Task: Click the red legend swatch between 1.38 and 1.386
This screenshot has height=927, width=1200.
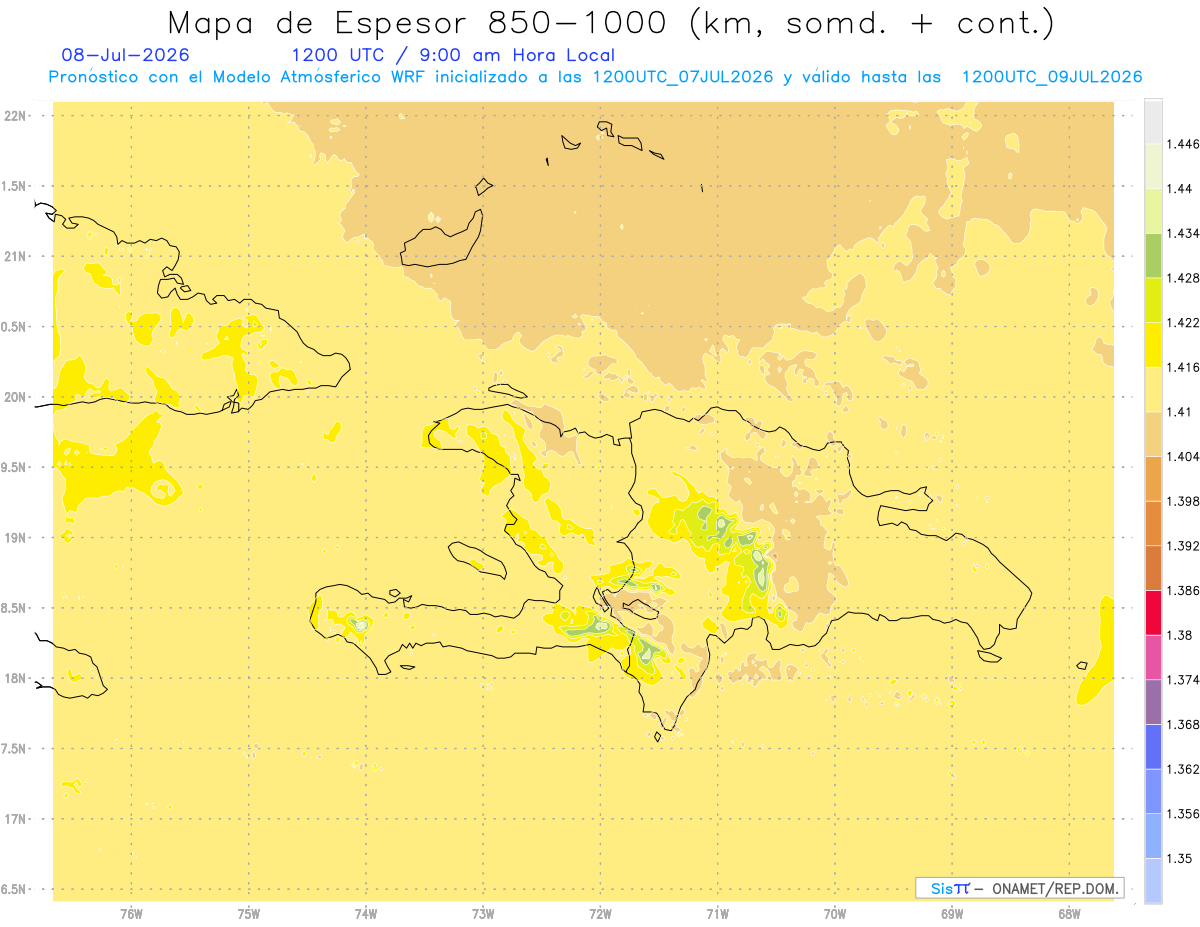Action: click(1153, 612)
